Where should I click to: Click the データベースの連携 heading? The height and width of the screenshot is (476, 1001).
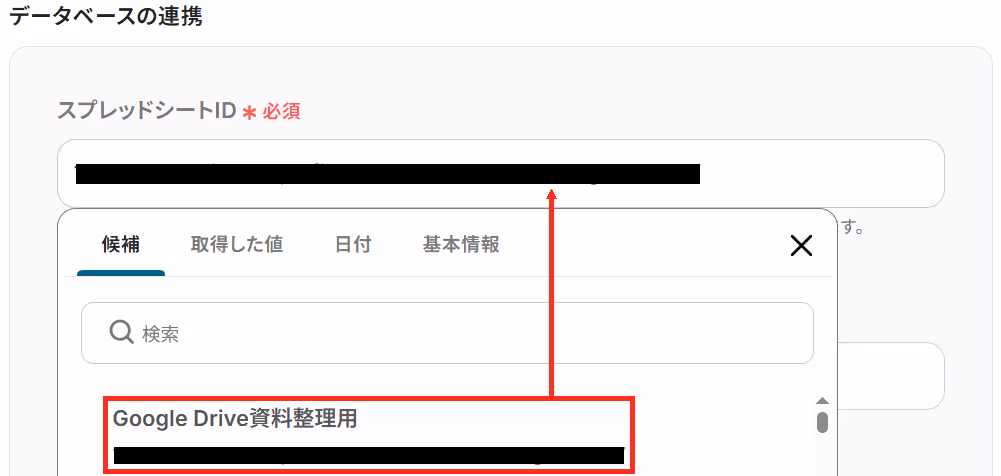pos(106,16)
